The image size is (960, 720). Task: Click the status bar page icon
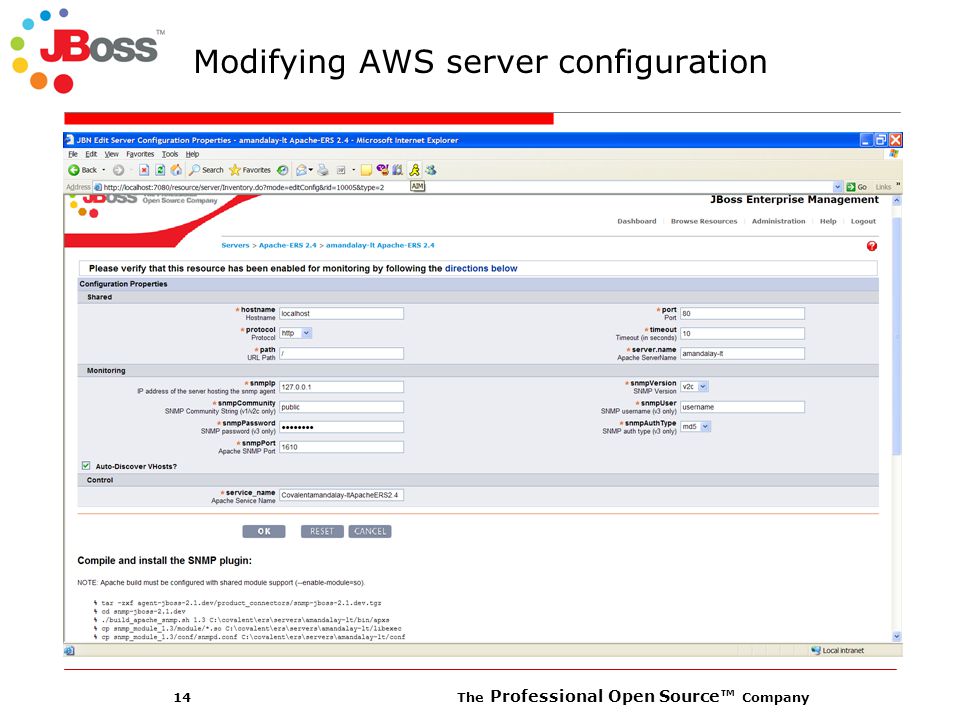(x=69, y=651)
